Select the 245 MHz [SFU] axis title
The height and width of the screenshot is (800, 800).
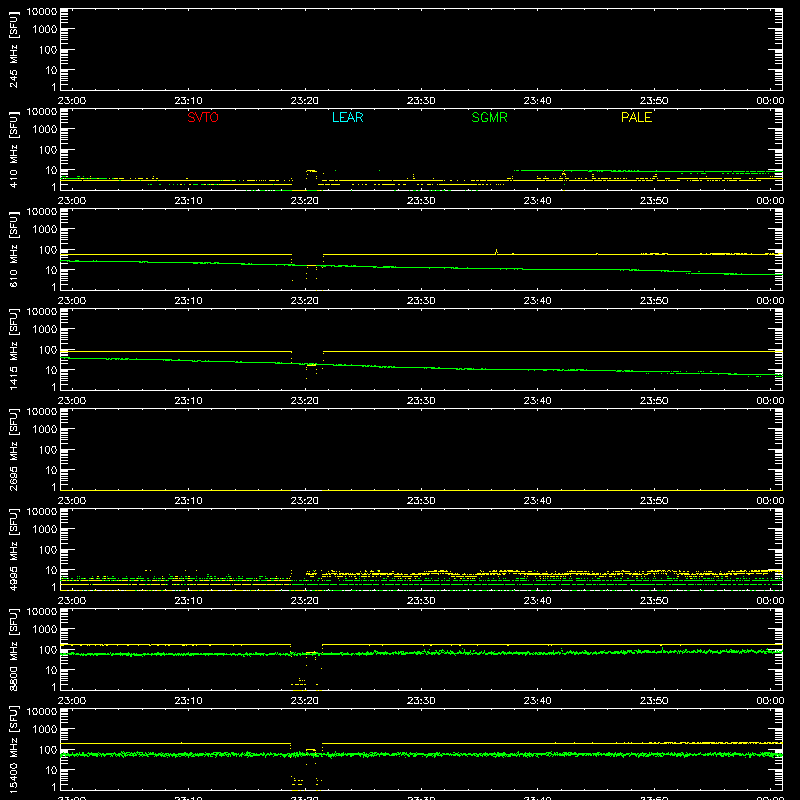pyautogui.click(x=14, y=49)
